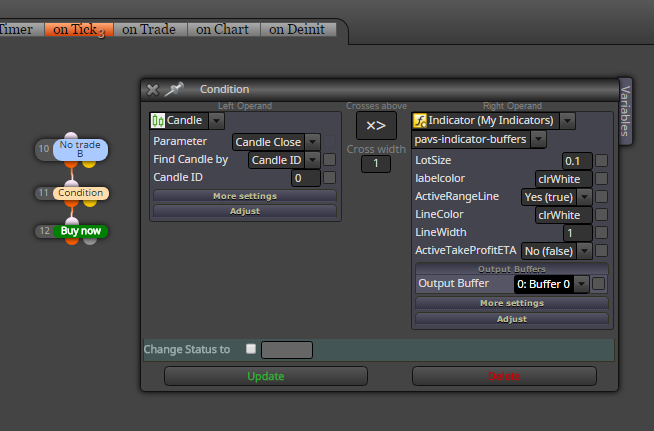Toggle checkbox beside ActiveRangeLine
The width and height of the screenshot is (654, 431).
pyautogui.click(x=601, y=197)
